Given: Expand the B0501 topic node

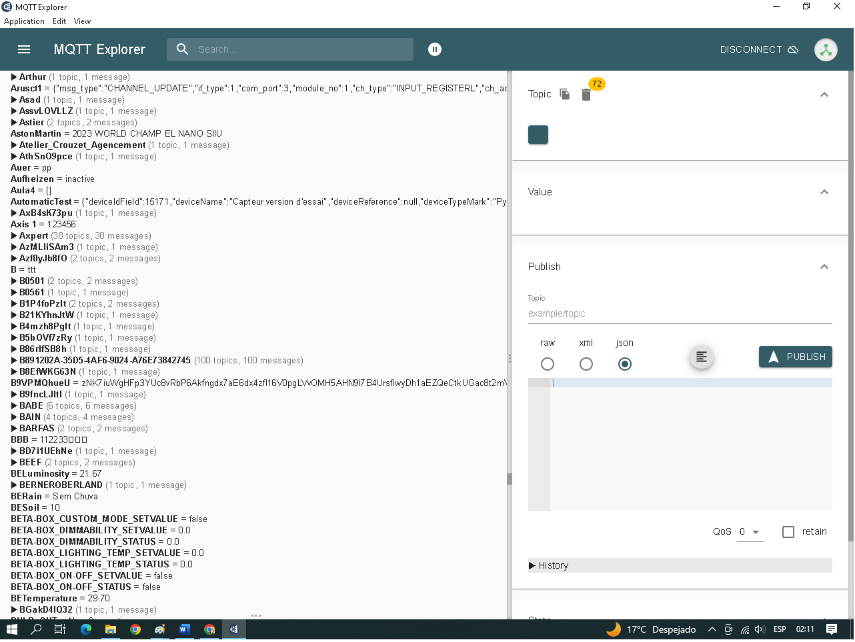Looking at the screenshot, I should (x=14, y=281).
